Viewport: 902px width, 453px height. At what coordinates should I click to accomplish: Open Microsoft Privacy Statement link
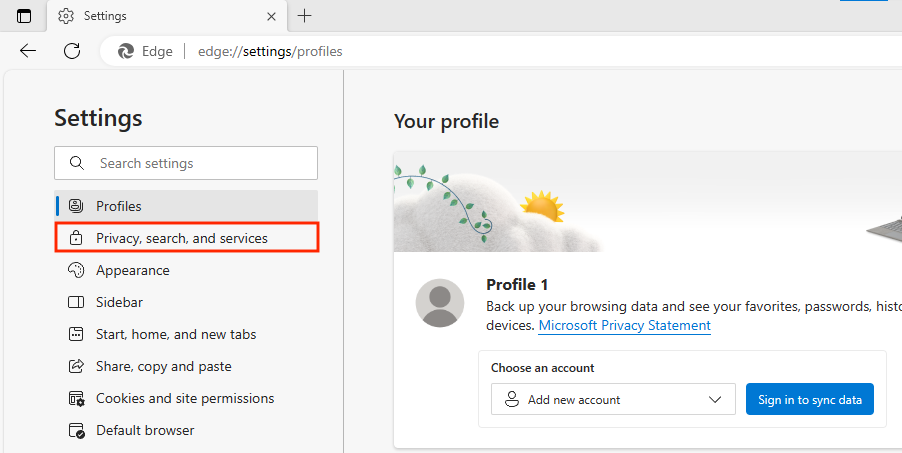(x=624, y=325)
